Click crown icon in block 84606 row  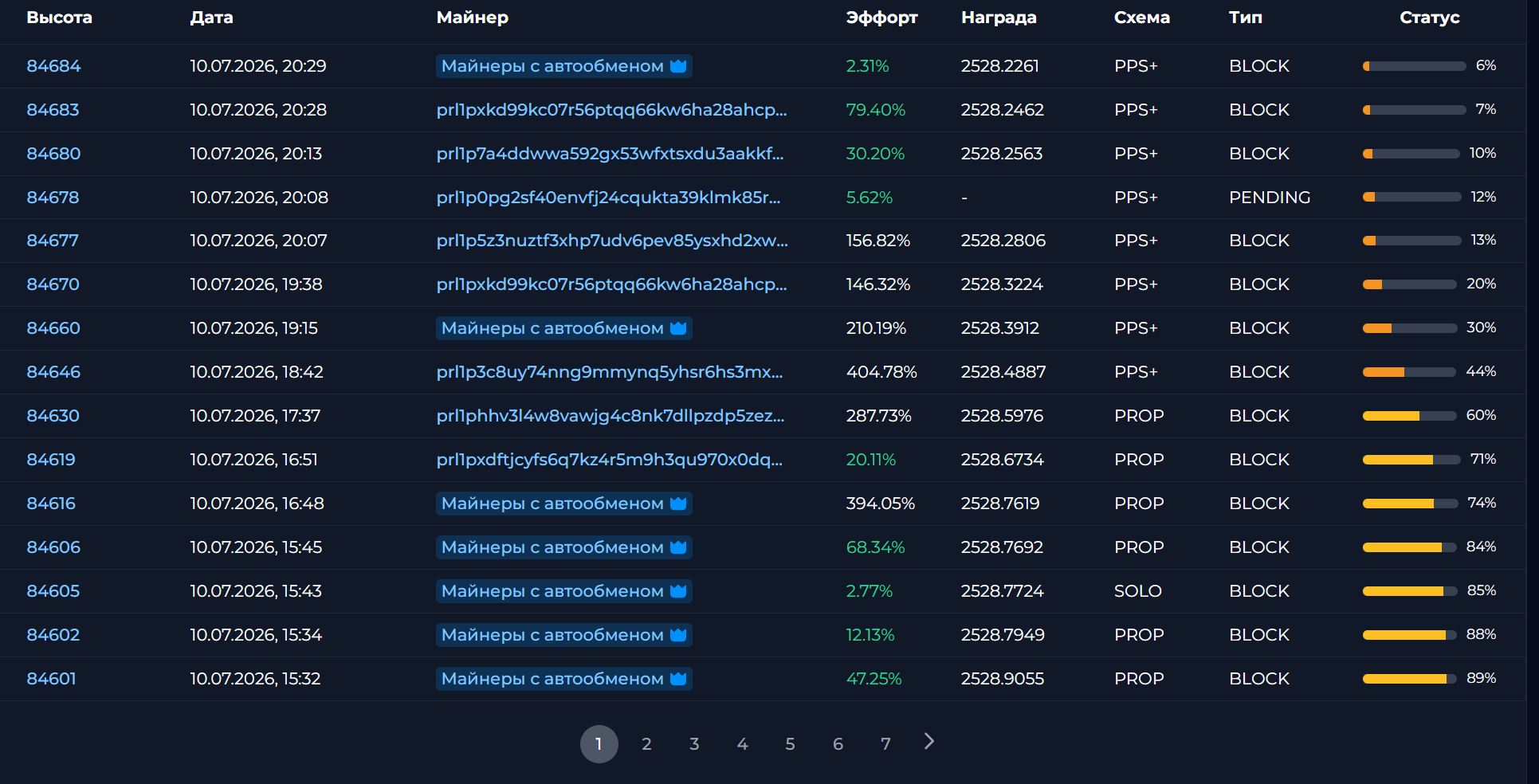(x=678, y=547)
